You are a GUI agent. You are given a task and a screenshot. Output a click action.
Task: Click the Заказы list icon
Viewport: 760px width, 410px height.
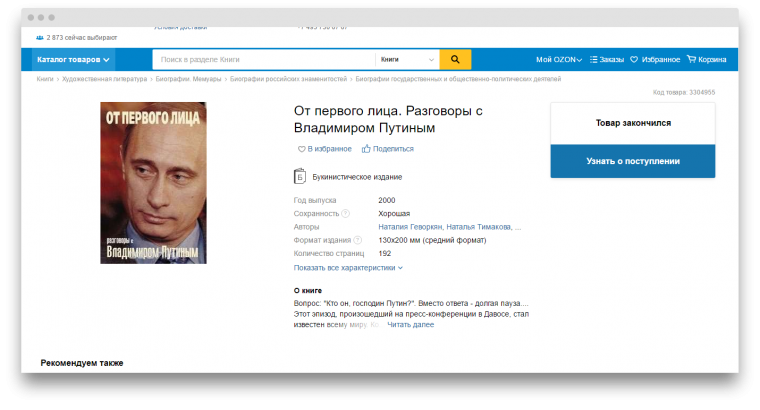point(593,60)
